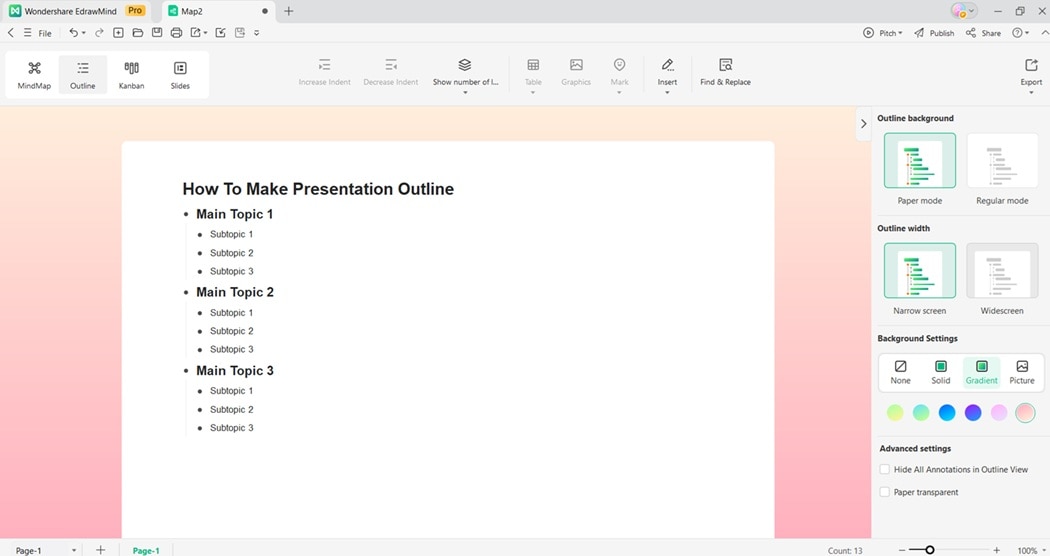The width and height of the screenshot is (1050, 556).
Task: Click the Graphics tool
Action: (576, 72)
